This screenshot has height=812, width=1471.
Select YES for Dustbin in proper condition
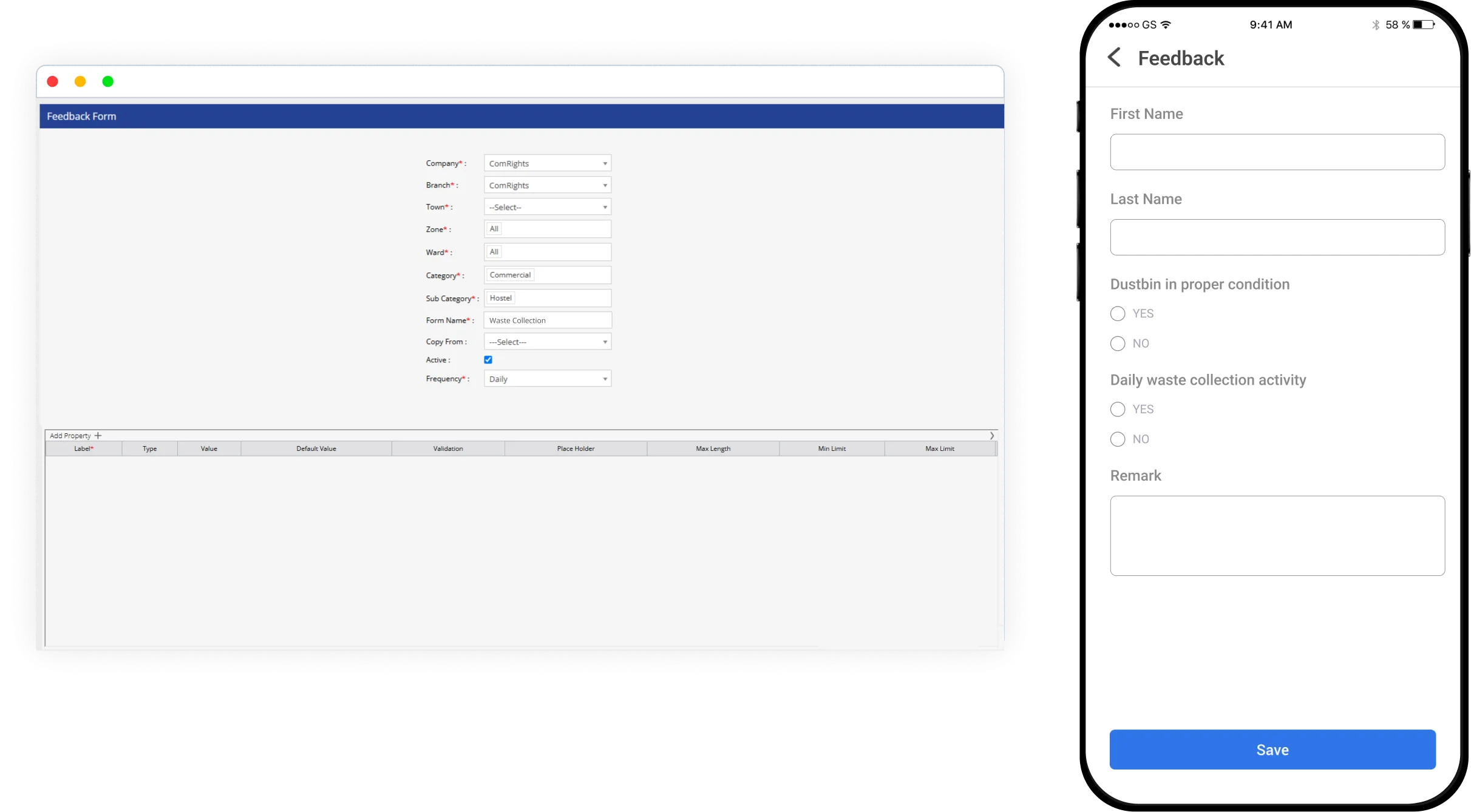1118,314
